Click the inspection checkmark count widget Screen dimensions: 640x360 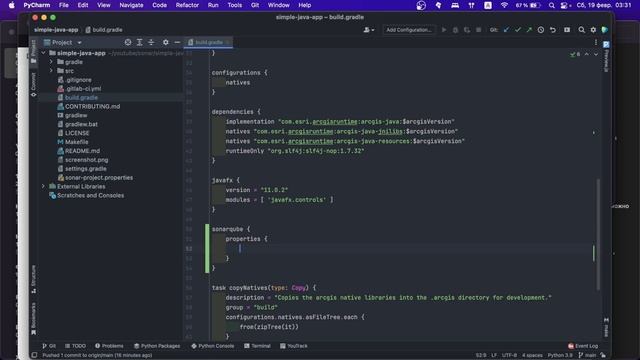pyautogui.click(x=575, y=54)
